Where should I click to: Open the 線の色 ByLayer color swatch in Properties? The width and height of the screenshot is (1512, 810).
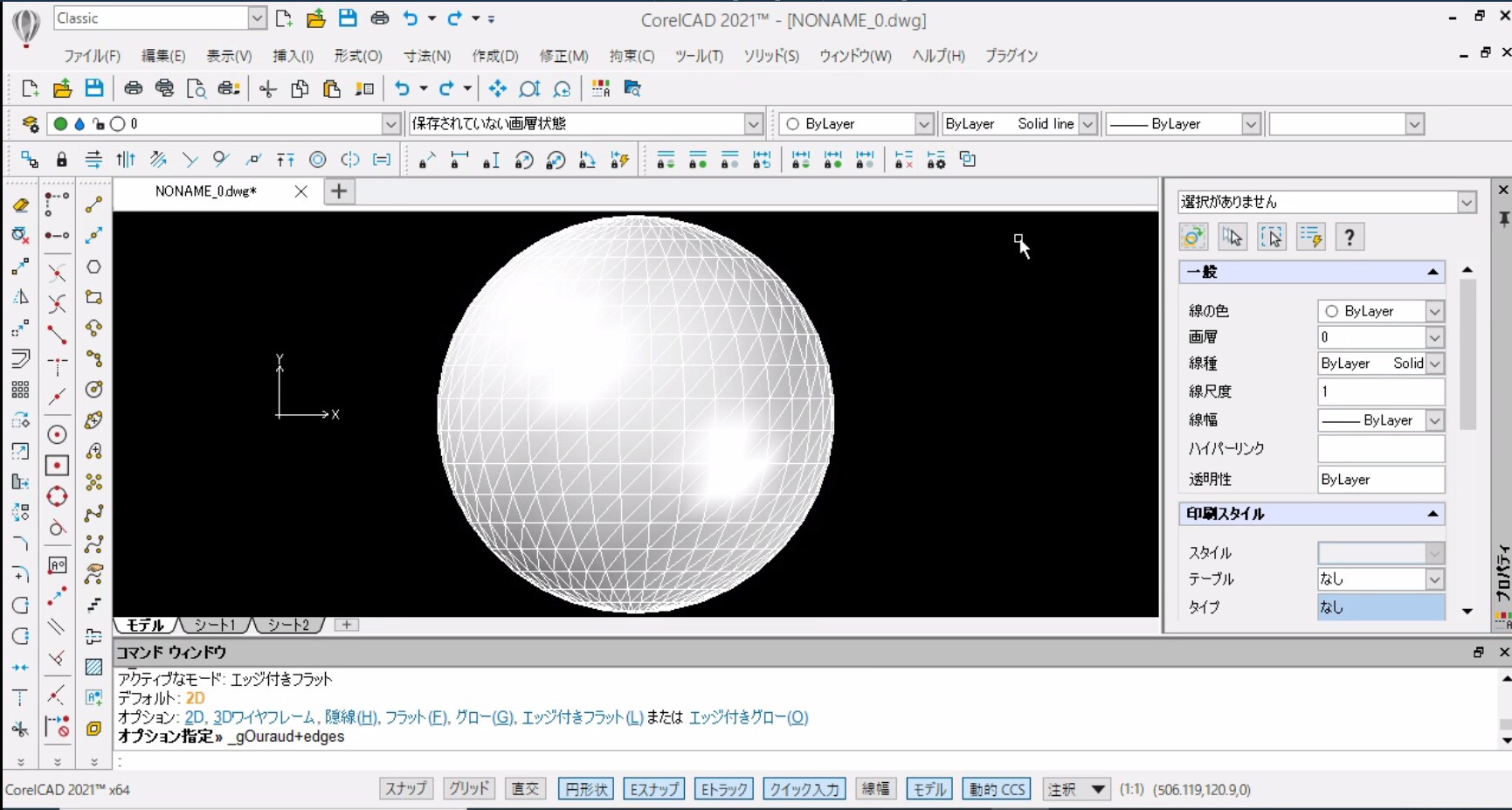click(x=1331, y=311)
